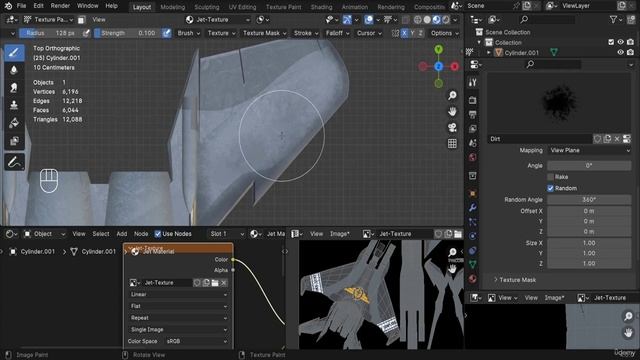Open the Stroke dropdown
The image size is (640, 360).
[x=306, y=33]
